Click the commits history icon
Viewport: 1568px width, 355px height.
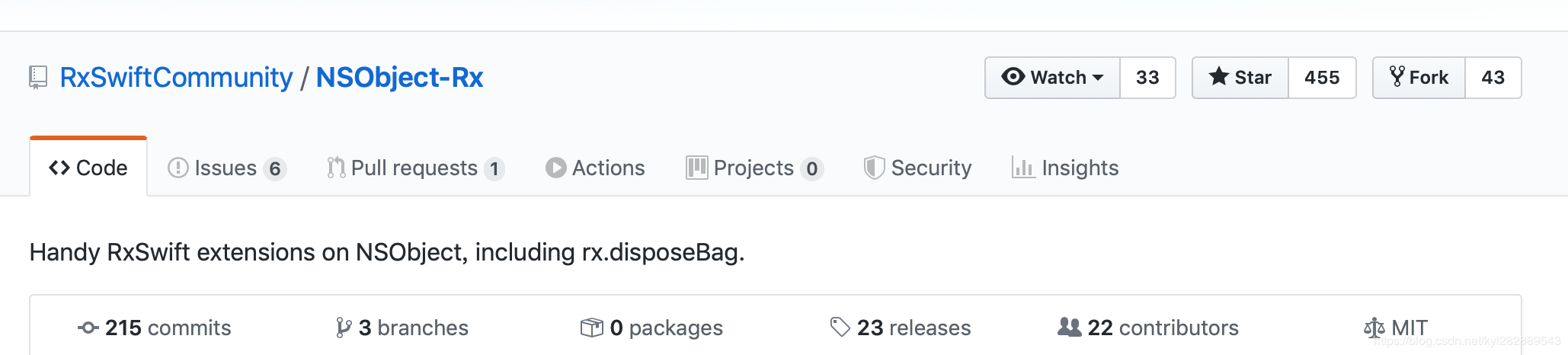[88, 328]
